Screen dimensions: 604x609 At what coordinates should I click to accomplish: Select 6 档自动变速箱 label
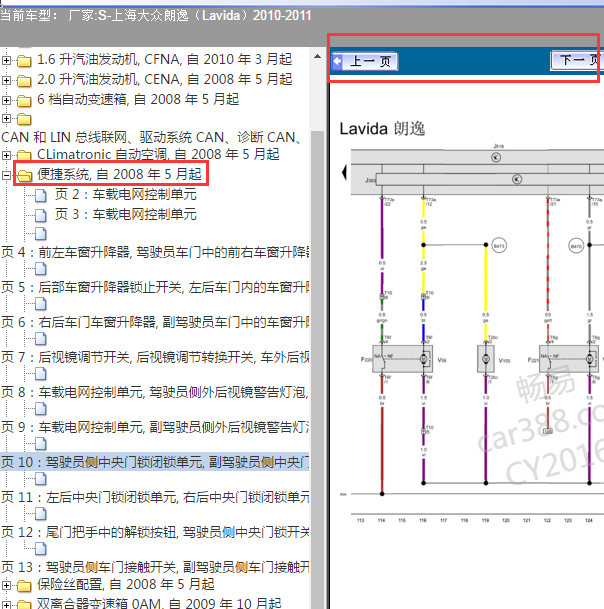[138, 99]
